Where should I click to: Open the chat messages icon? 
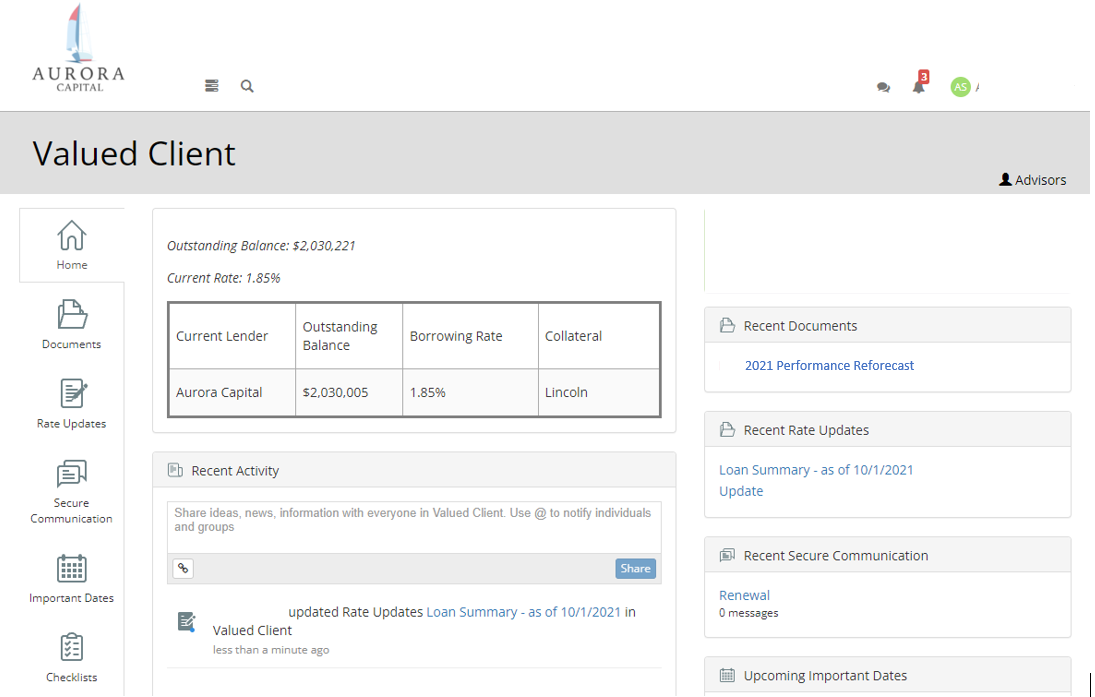coord(883,88)
